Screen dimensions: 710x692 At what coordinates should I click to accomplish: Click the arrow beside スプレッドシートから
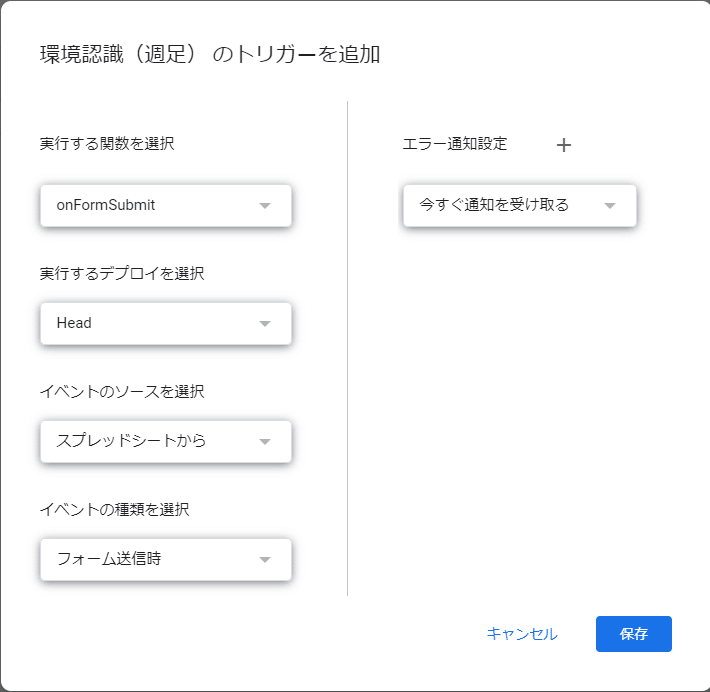point(265,442)
